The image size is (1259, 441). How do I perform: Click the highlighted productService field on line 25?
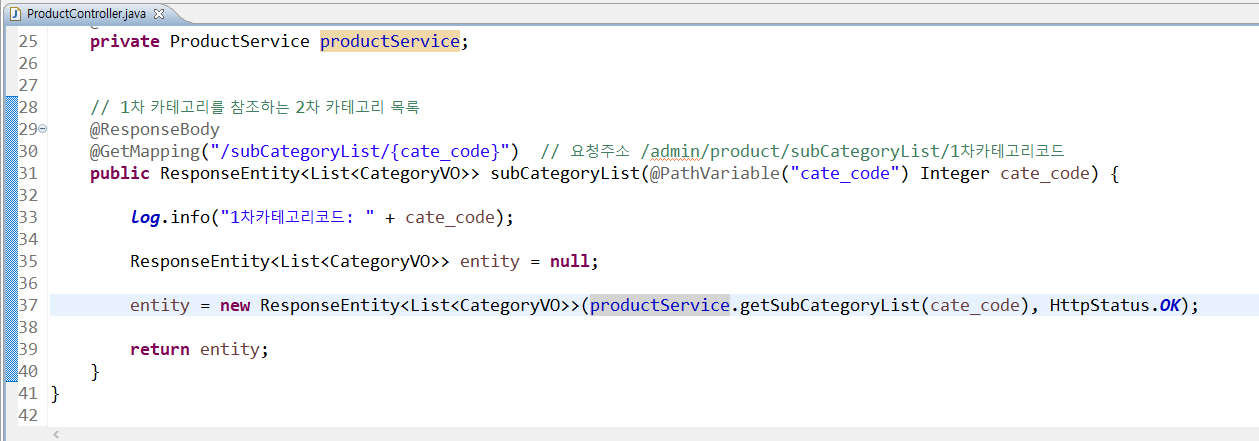click(x=389, y=42)
